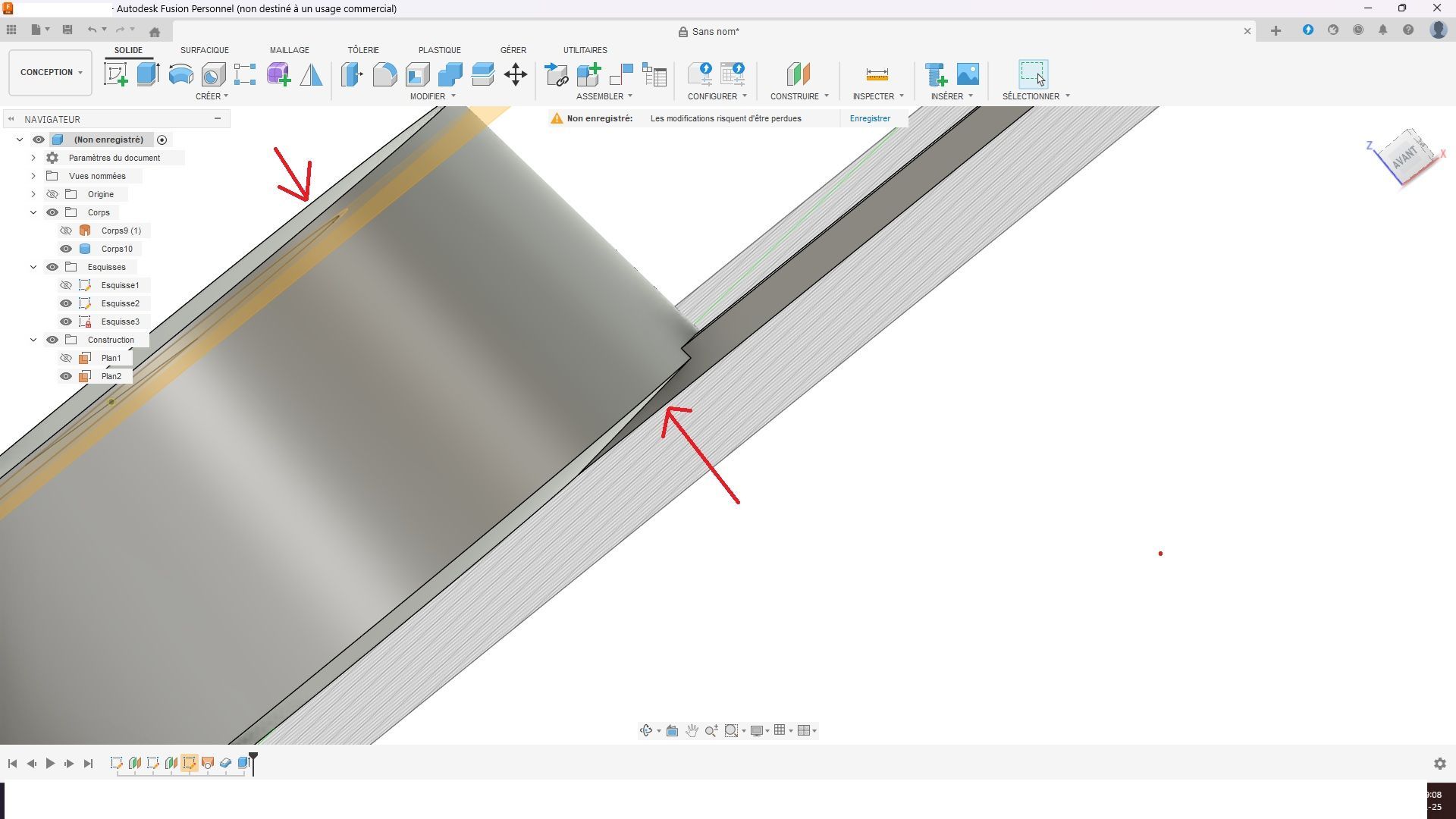The height and width of the screenshot is (819, 1456).
Task: Open the TÔLERIE tab
Action: click(363, 50)
